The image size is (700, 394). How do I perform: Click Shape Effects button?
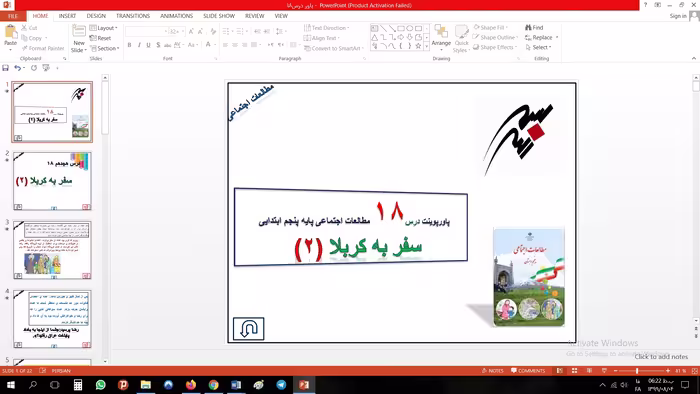coord(495,47)
